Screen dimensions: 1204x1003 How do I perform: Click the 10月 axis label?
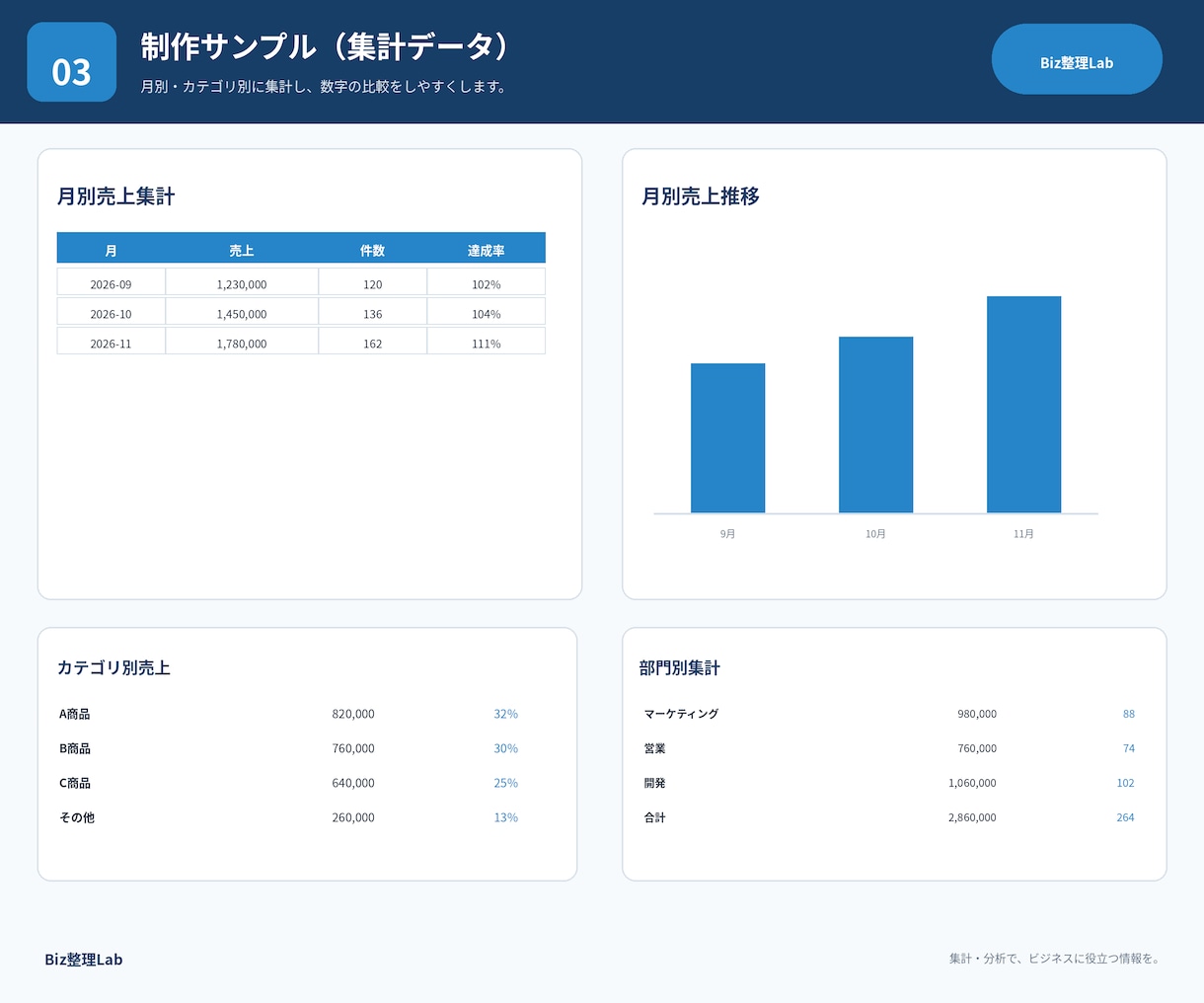tap(875, 534)
